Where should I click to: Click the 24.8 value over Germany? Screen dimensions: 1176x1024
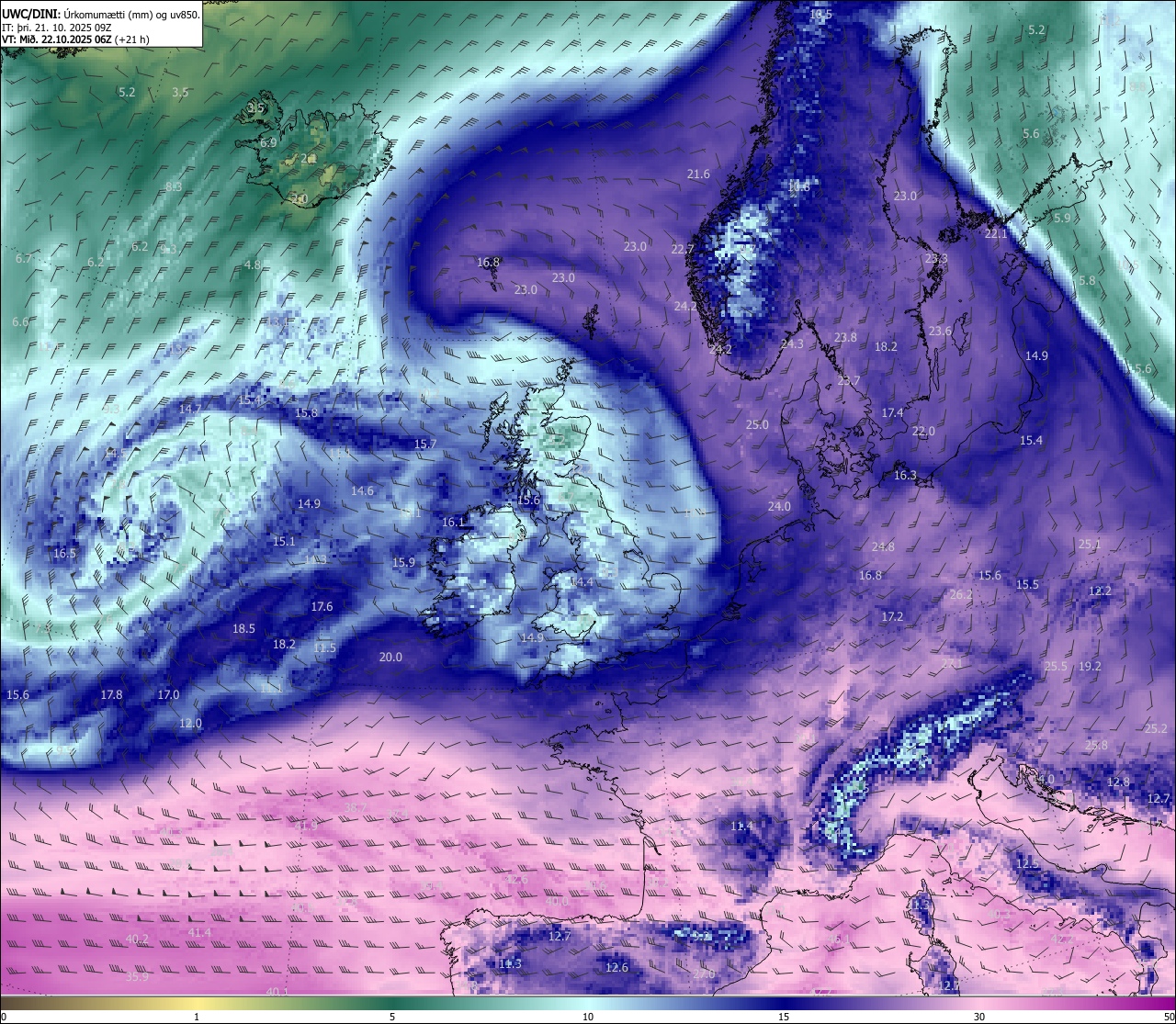[x=883, y=547]
